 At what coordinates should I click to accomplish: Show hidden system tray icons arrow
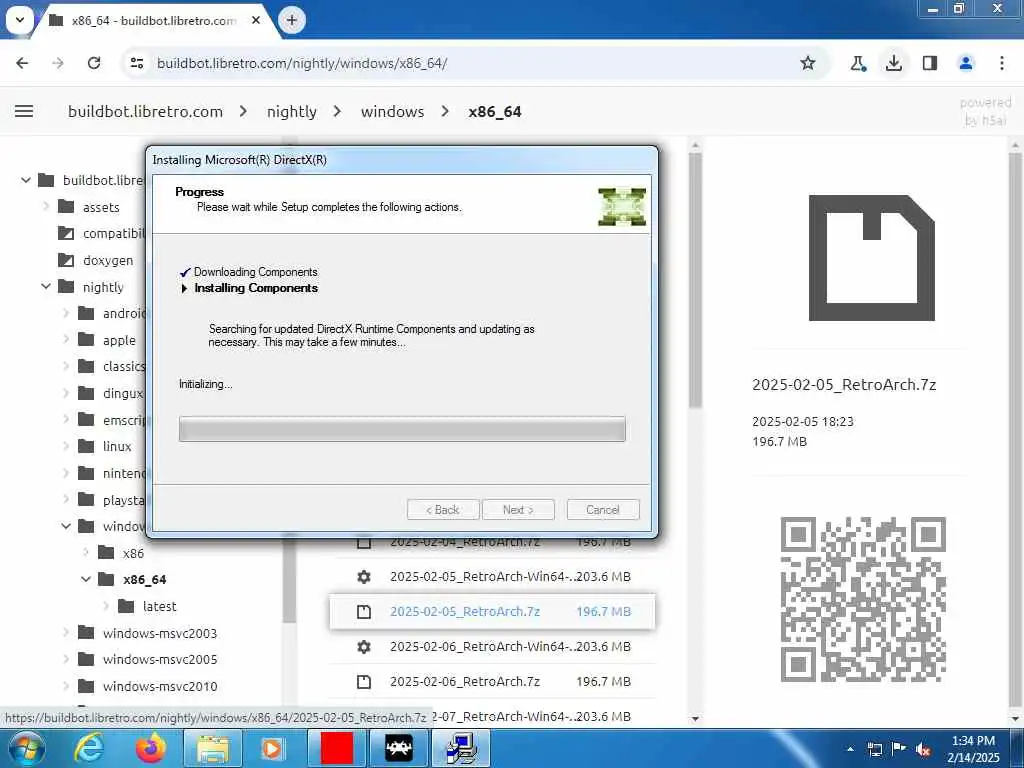coord(850,749)
